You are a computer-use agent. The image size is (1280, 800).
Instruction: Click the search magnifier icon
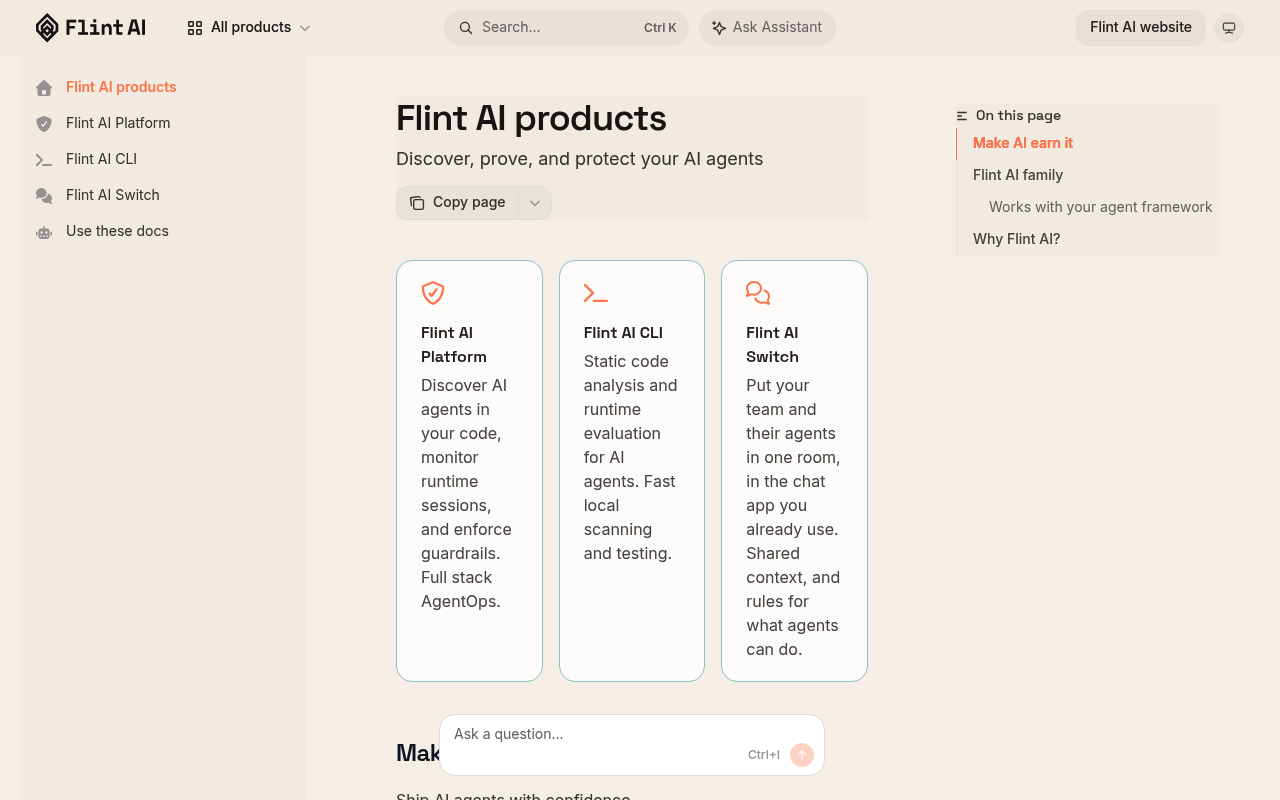click(466, 28)
